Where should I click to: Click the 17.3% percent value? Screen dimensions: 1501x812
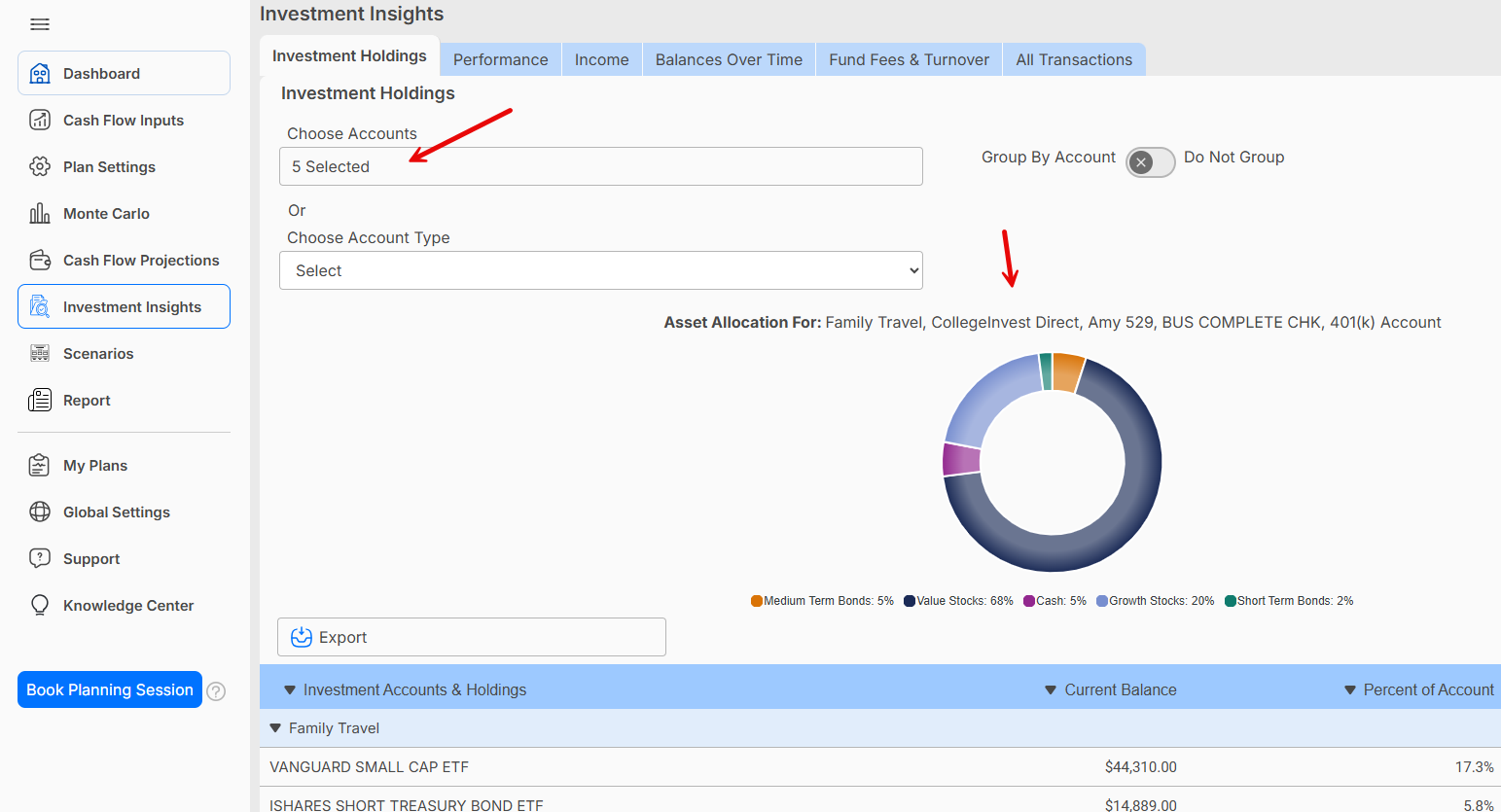tap(1475, 767)
